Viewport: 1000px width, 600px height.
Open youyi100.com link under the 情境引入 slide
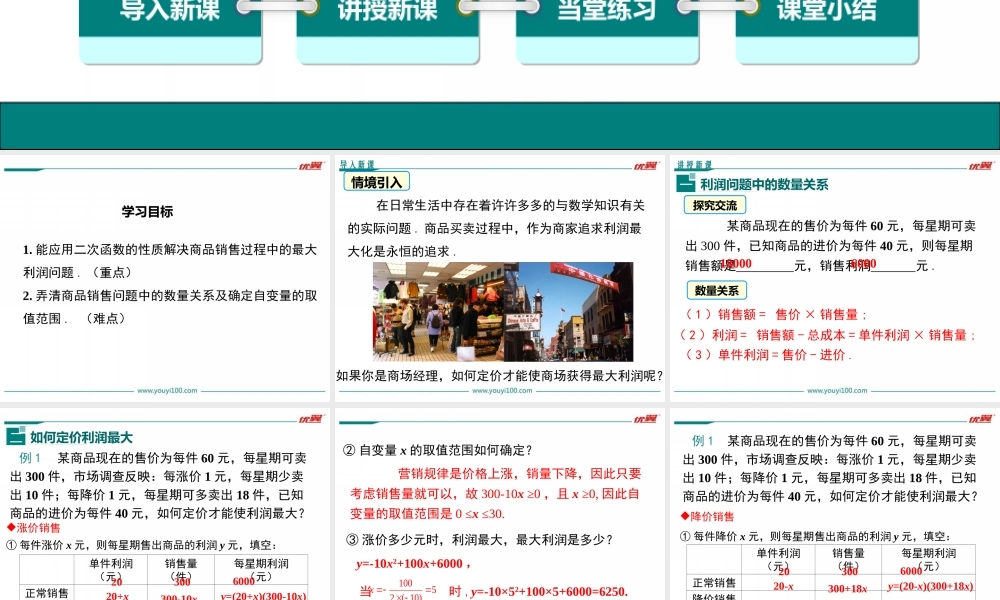pos(502,390)
